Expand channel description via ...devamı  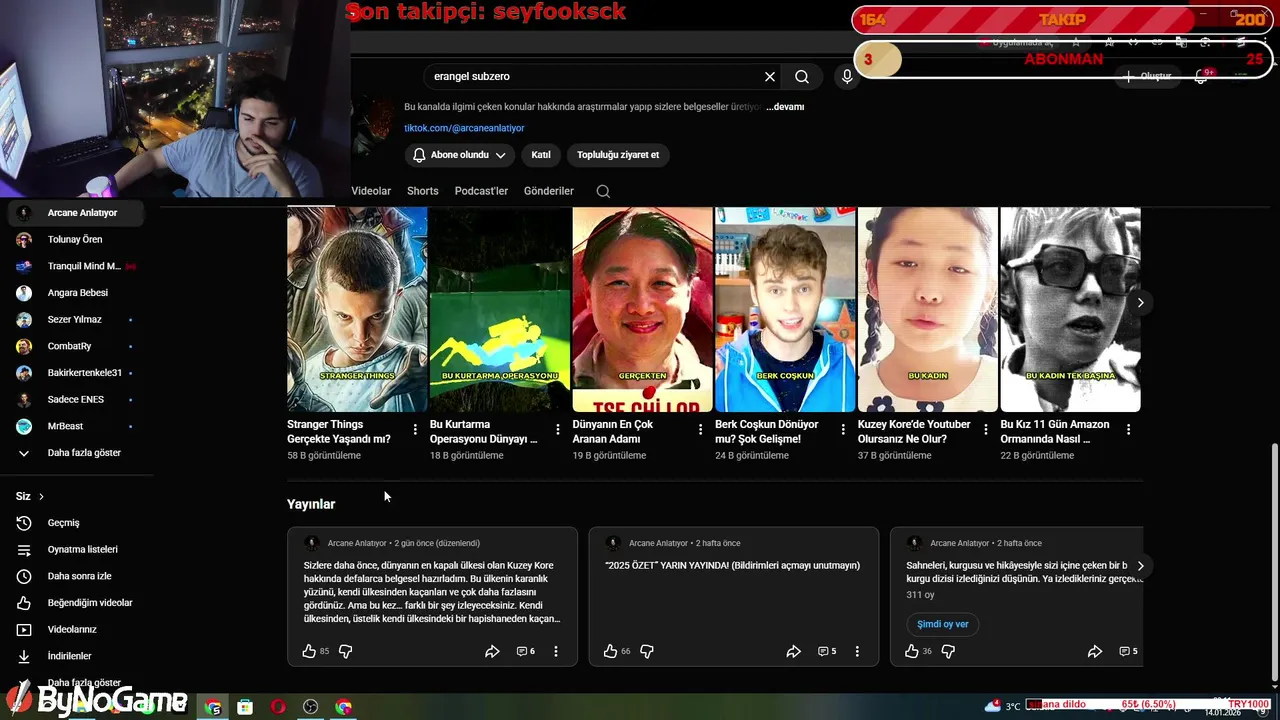[785, 106]
